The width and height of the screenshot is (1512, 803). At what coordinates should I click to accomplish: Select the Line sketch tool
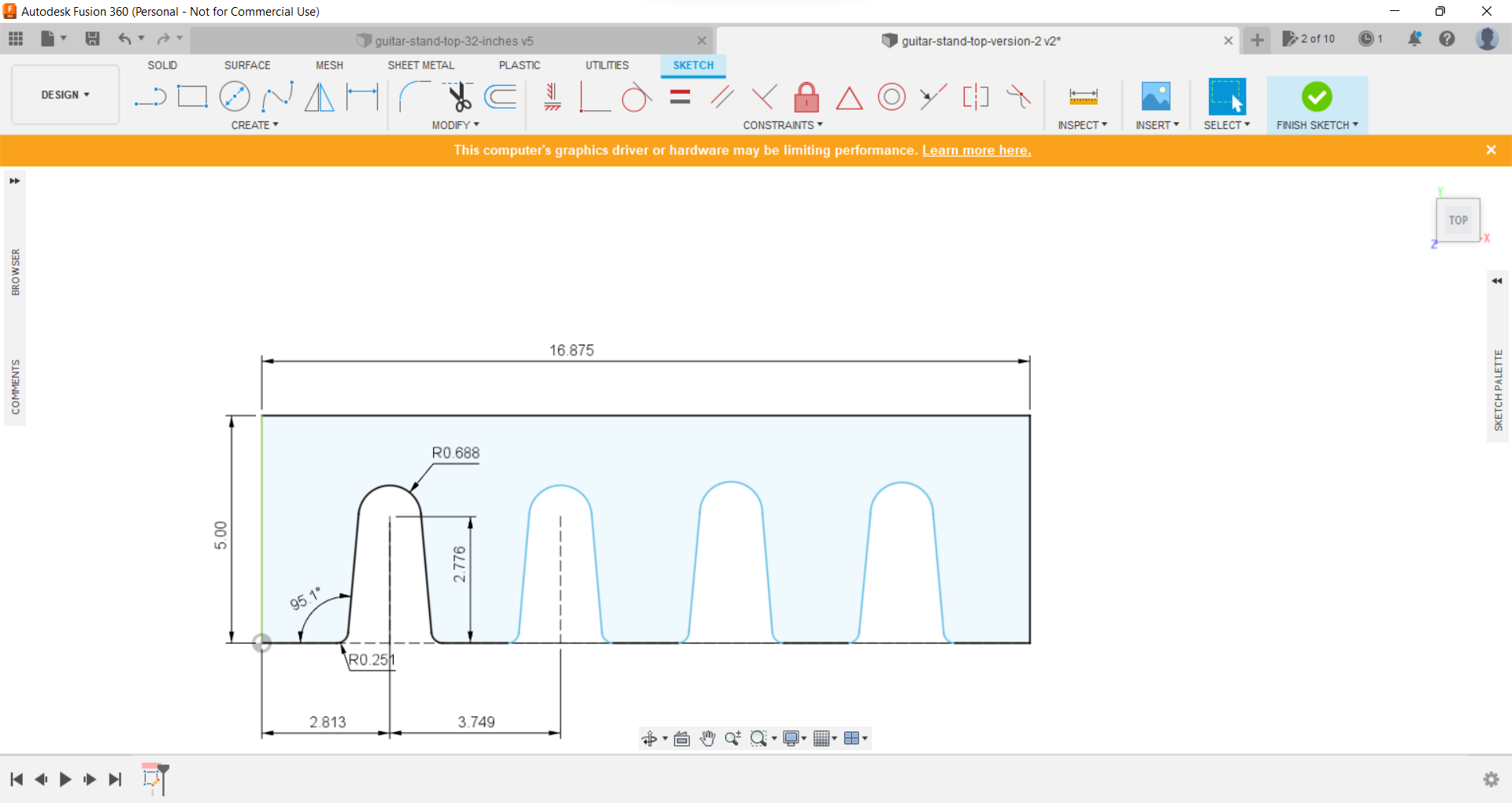[150, 96]
